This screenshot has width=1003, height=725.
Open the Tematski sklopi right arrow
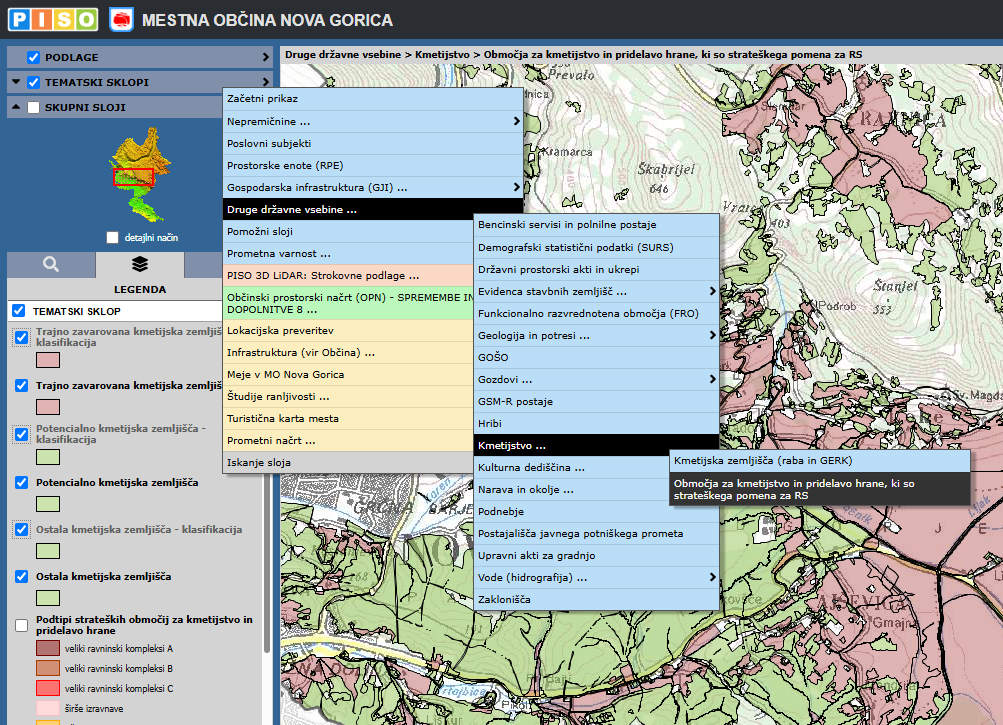point(266,82)
